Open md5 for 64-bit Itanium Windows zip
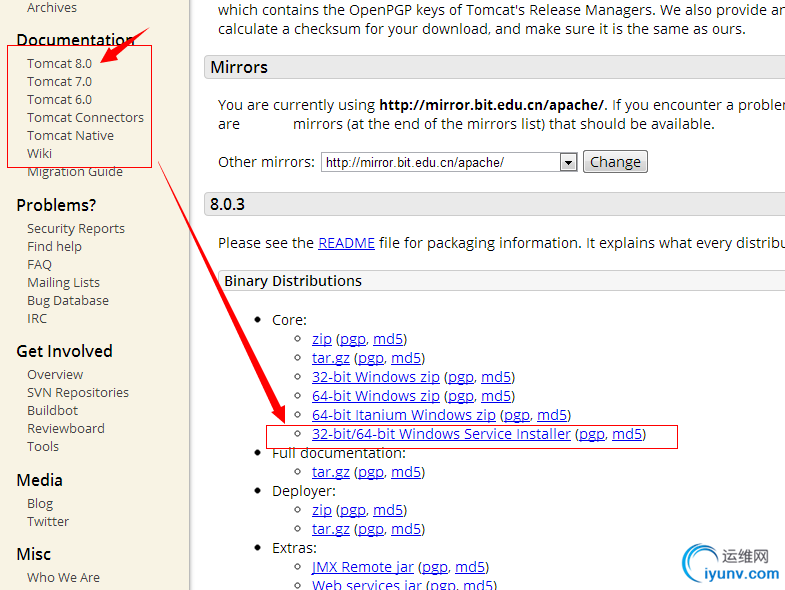The height and width of the screenshot is (590, 785). [x=552, y=415]
